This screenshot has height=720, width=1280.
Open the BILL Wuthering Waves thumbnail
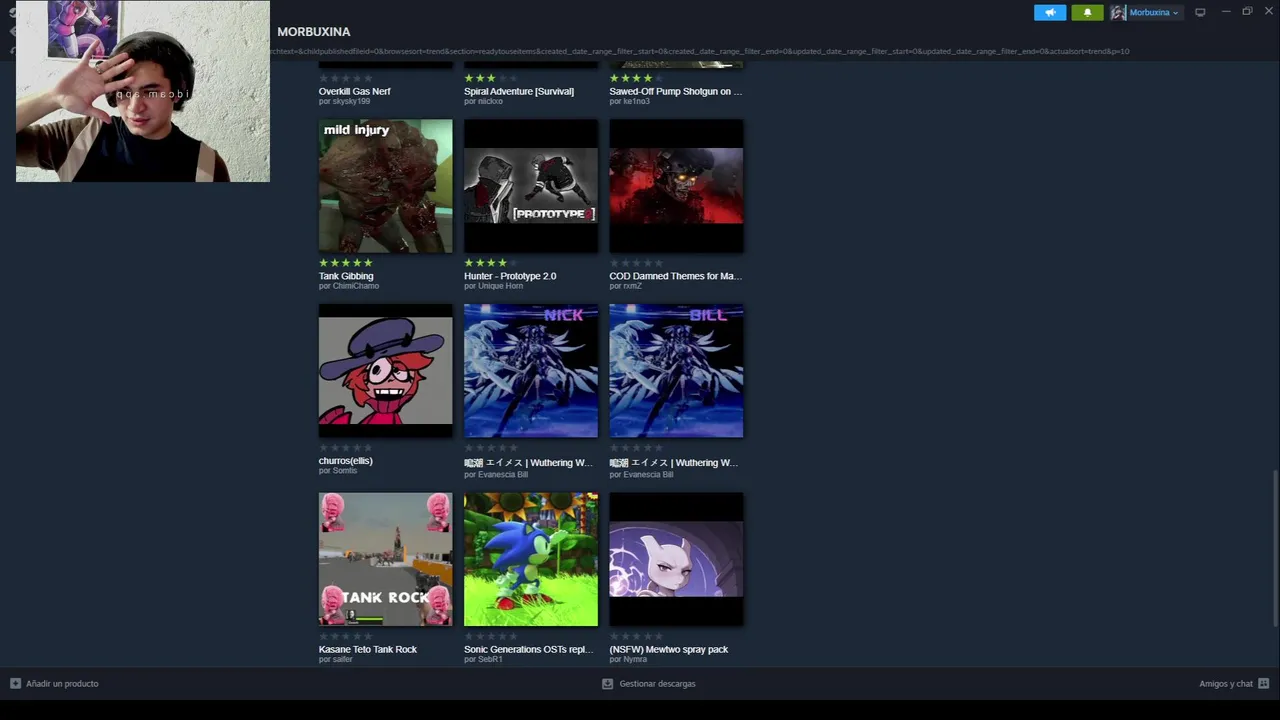pos(676,371)
